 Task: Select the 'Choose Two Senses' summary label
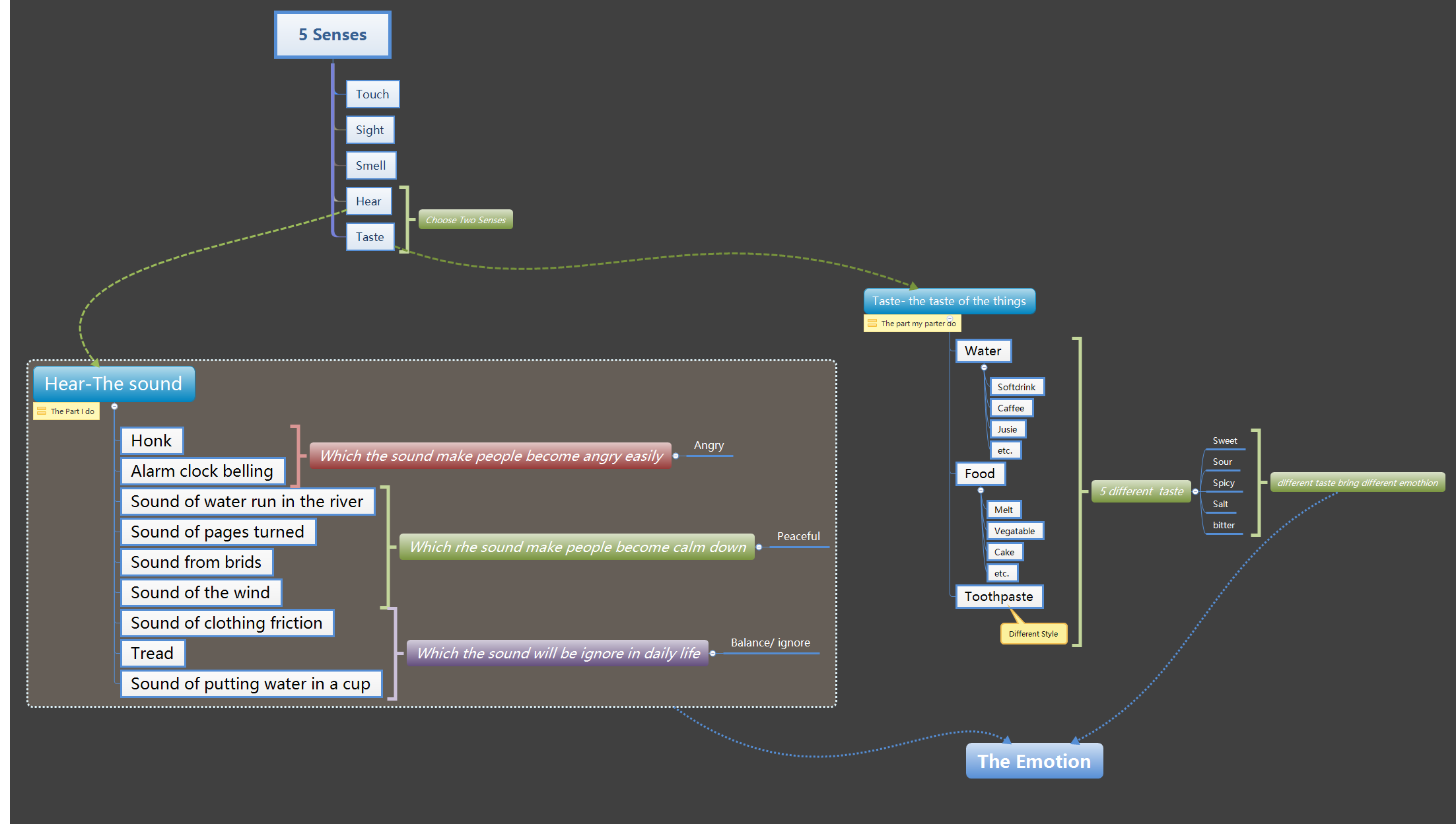466,220
